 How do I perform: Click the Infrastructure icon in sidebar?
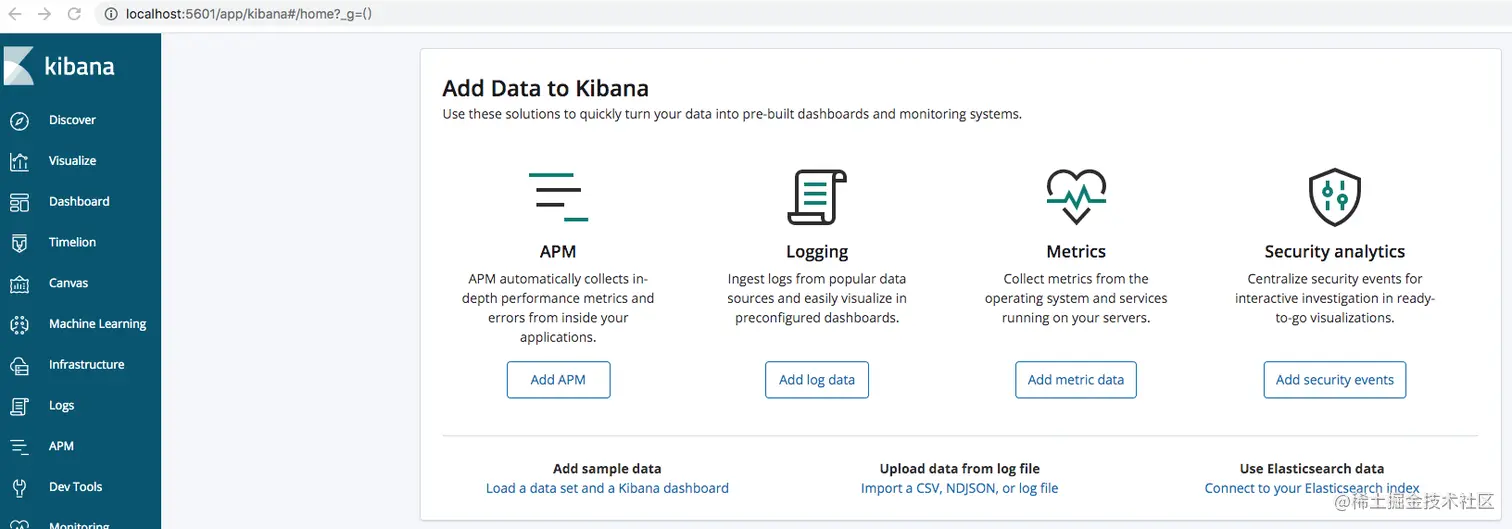pos(19,366)
